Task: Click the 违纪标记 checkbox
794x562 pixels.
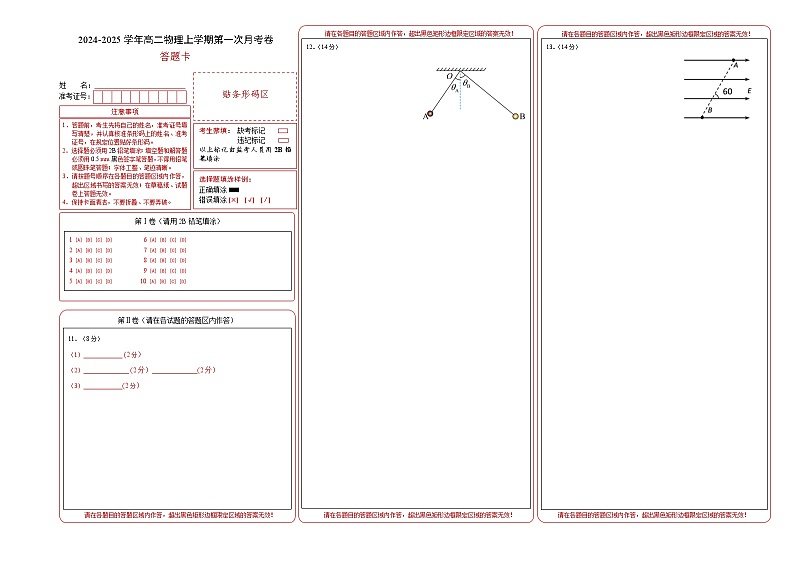Action: coord(283,140)
